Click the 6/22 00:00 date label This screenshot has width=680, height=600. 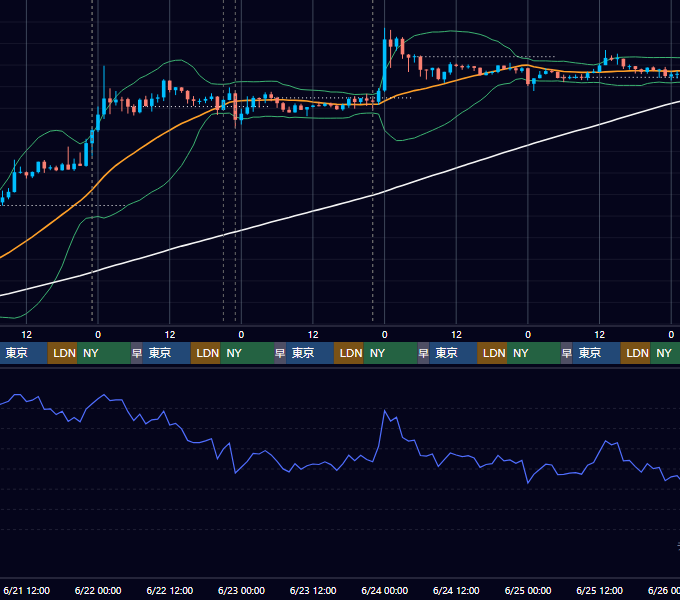click(98, 590)
